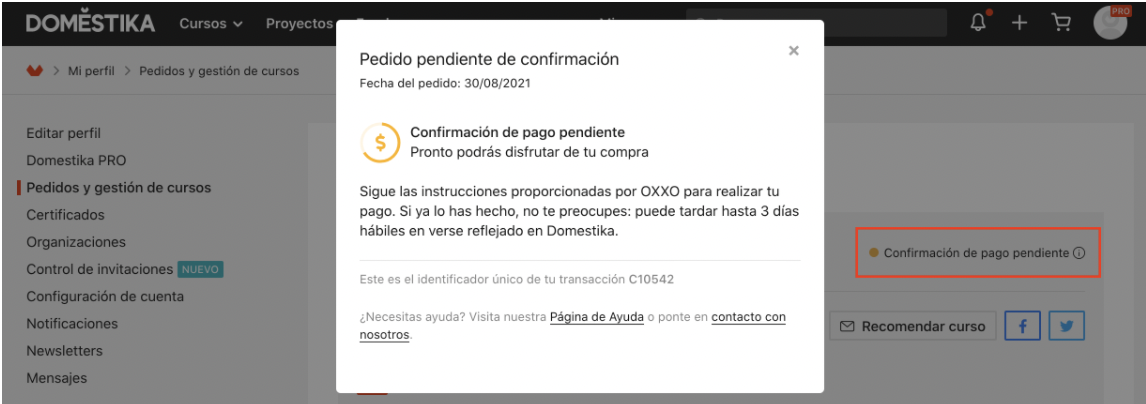Open Mensajes in sidebar
The height and width of the screenshot is (404, 1146).
[57, 378]
